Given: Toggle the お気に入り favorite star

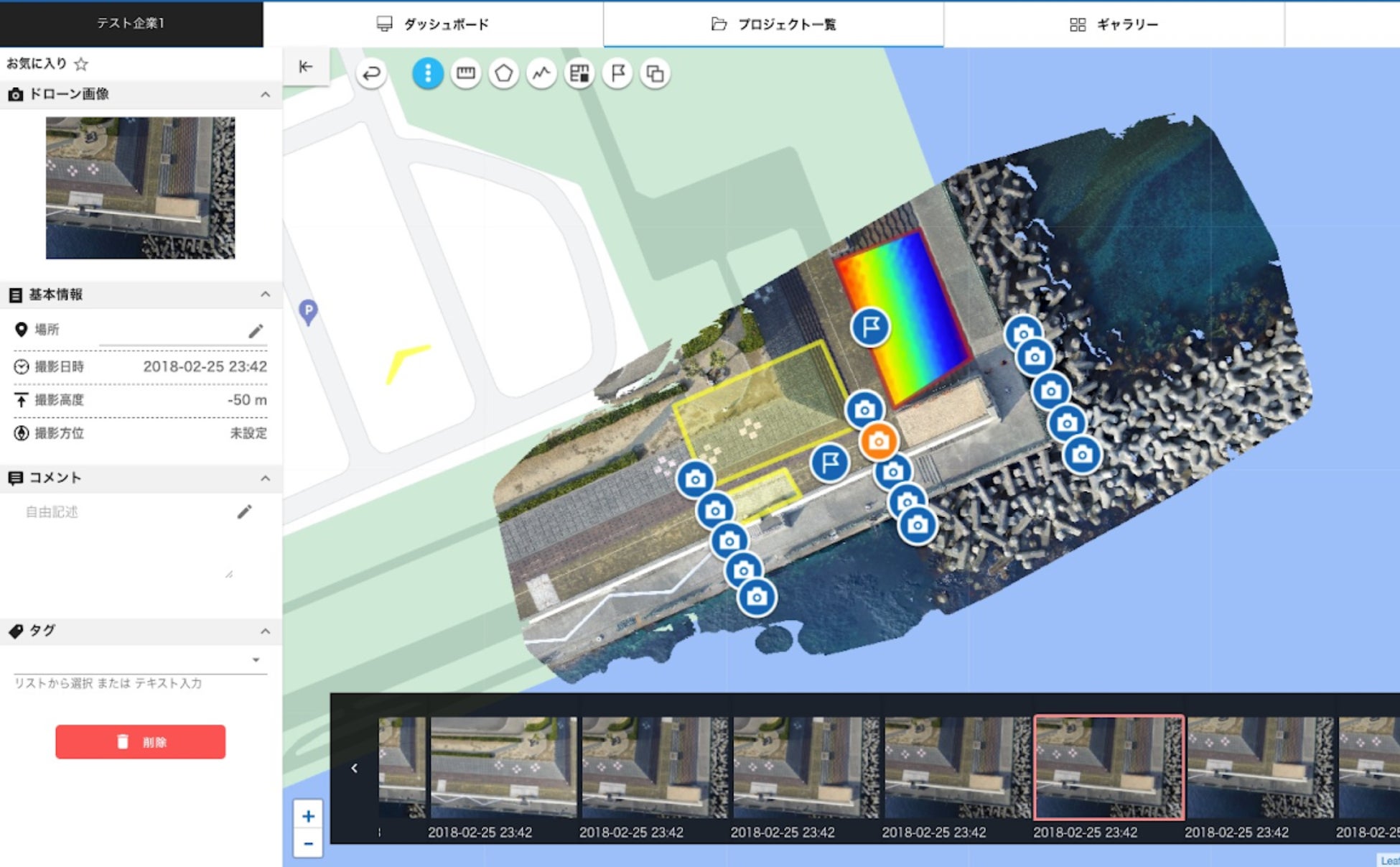Looking at the screenshot, I should point(81,64).
